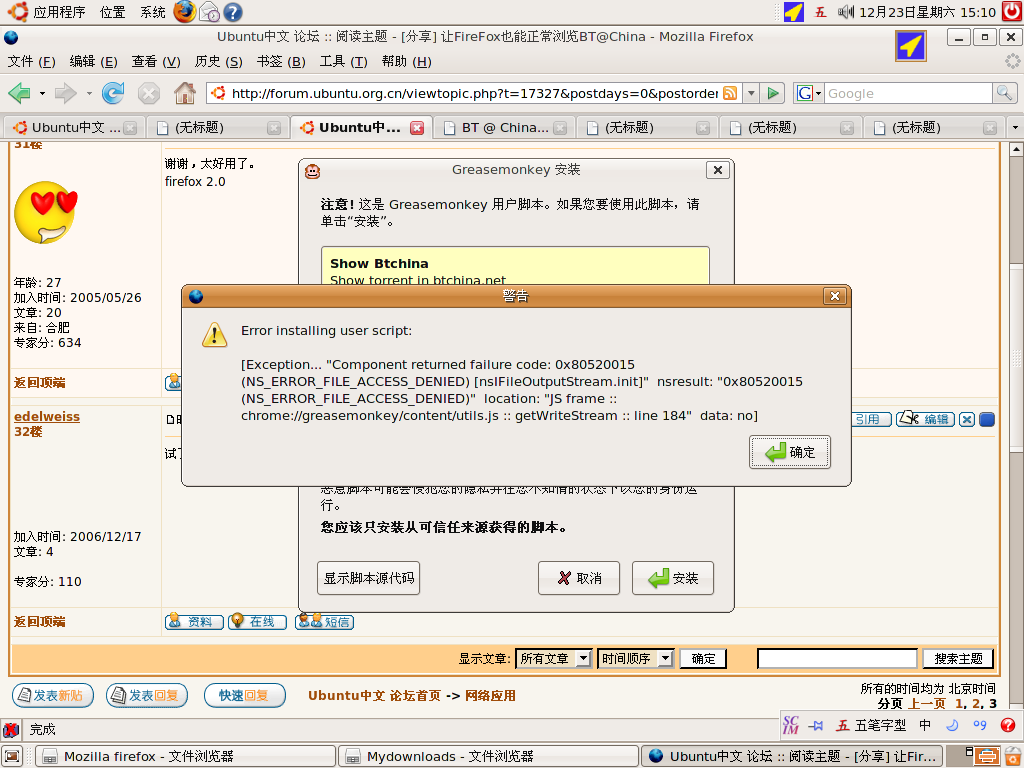Viewport: 1024px width, 768px height.
Task: Open the help icon in top panel
Action: 232,12
